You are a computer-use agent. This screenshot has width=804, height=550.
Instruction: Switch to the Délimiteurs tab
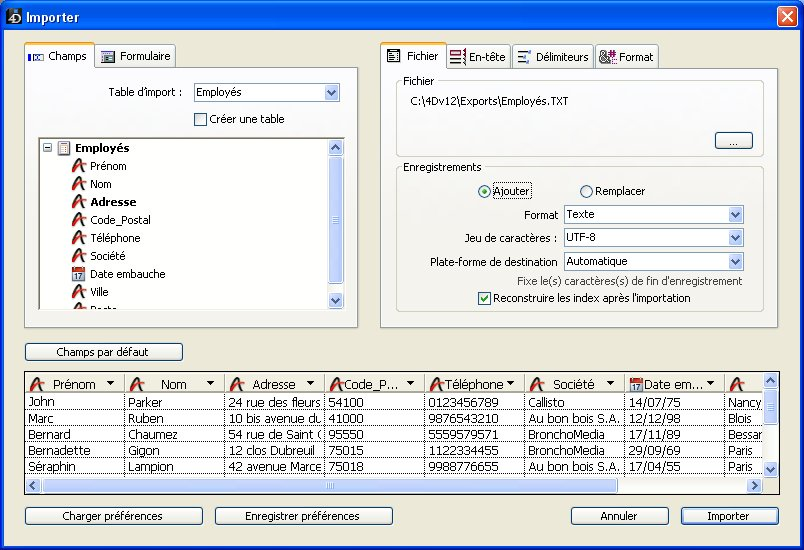point(553,57)
